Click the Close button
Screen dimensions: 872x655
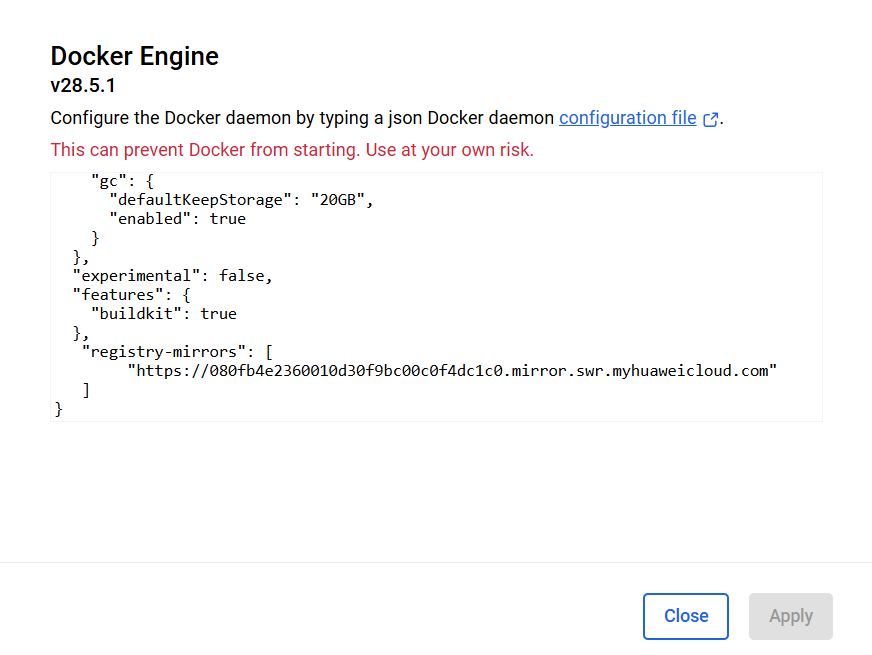tap(686, 616)
